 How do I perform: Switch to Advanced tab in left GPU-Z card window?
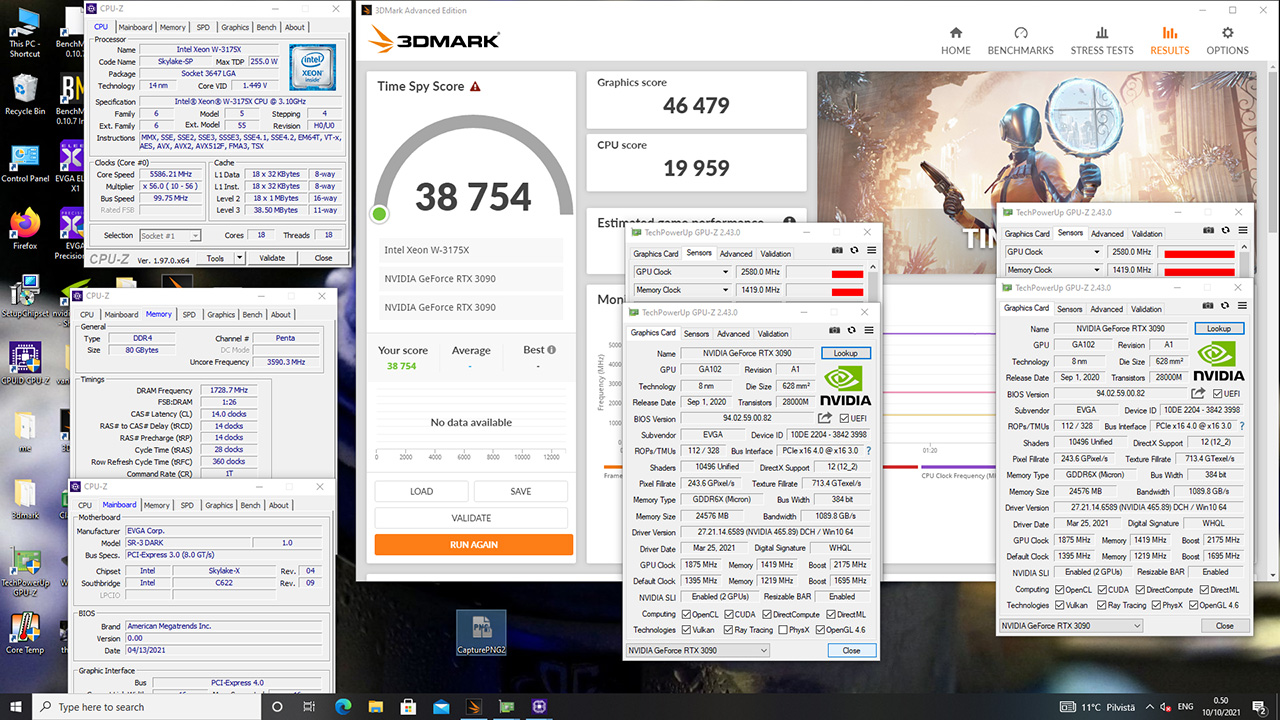pyautogui.click(x=733, y=333)
